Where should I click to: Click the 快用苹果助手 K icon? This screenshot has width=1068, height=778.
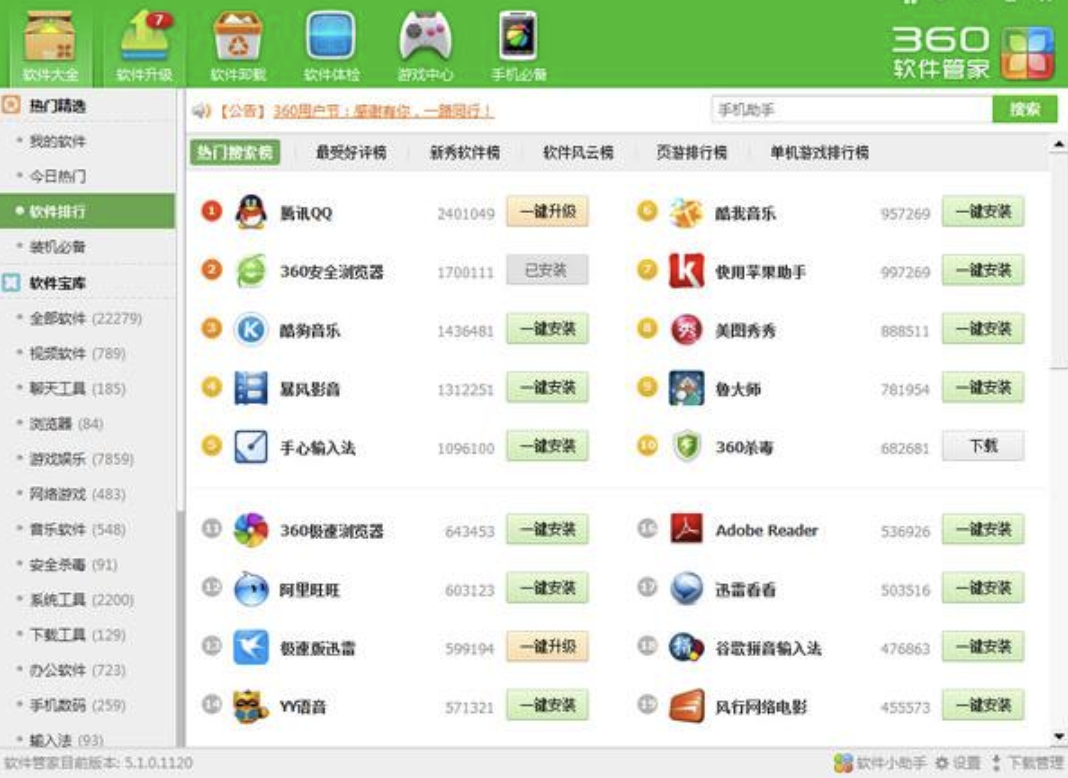pos(686,271)
